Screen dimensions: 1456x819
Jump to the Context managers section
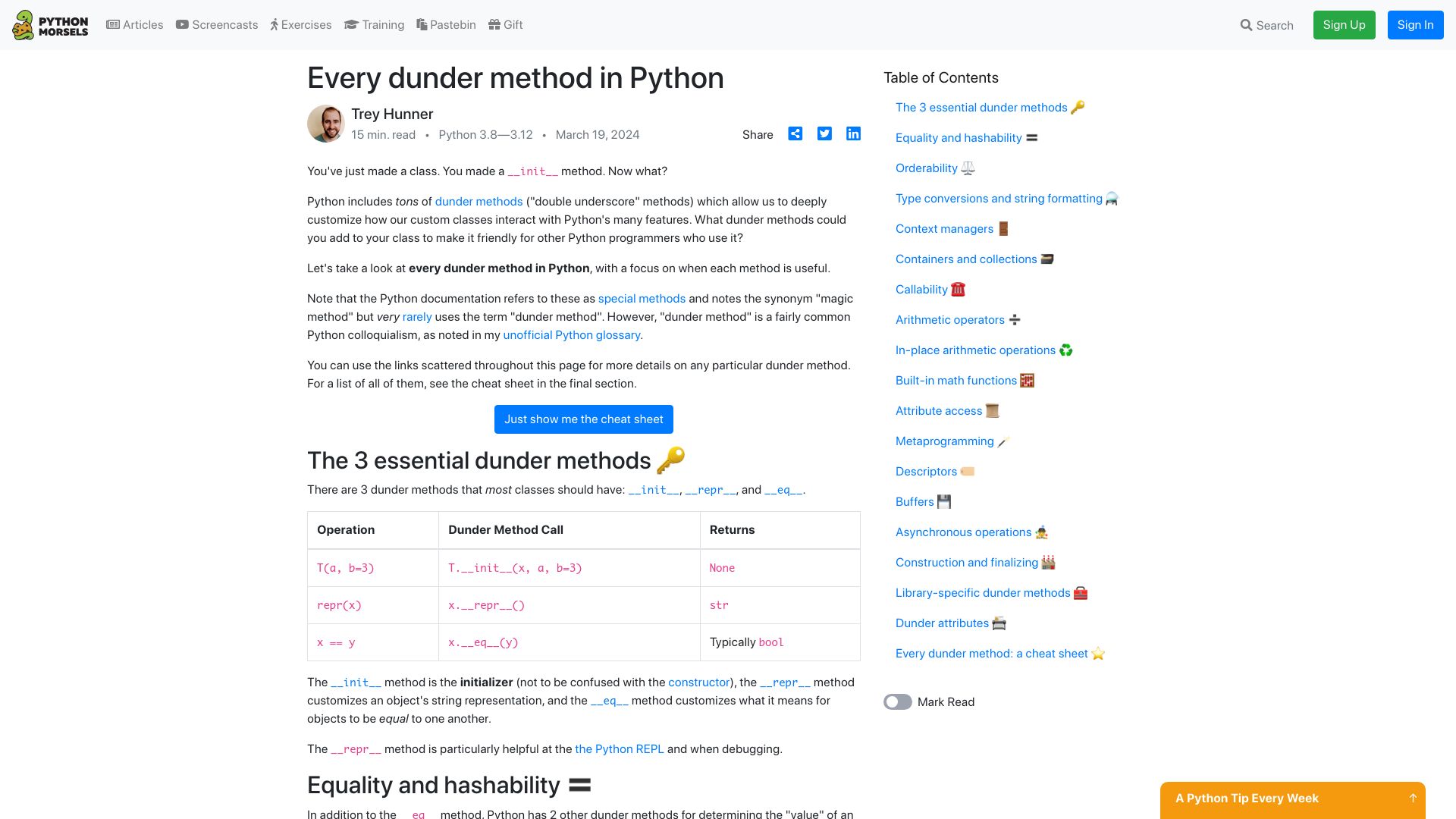click(952, 229)
